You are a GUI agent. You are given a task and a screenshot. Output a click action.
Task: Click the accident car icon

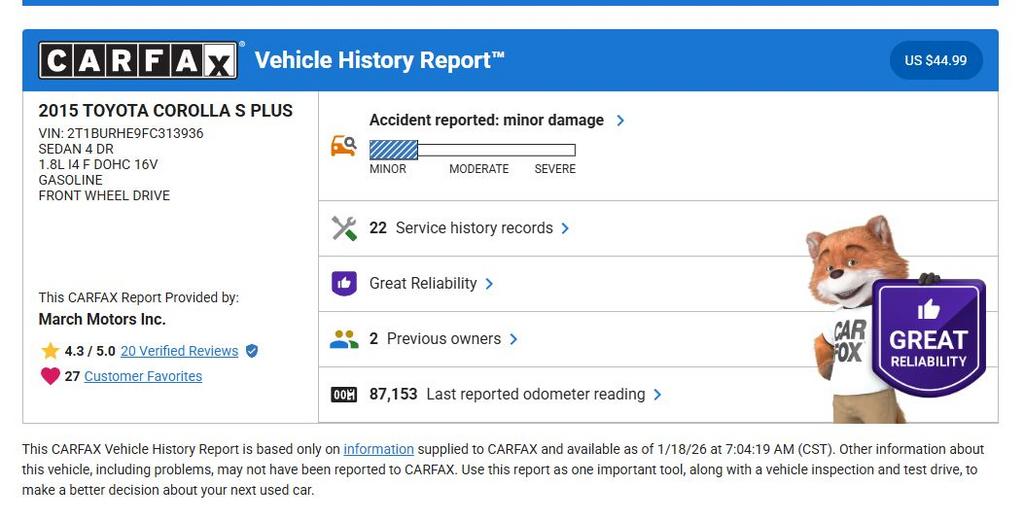(x=343, y=146)
